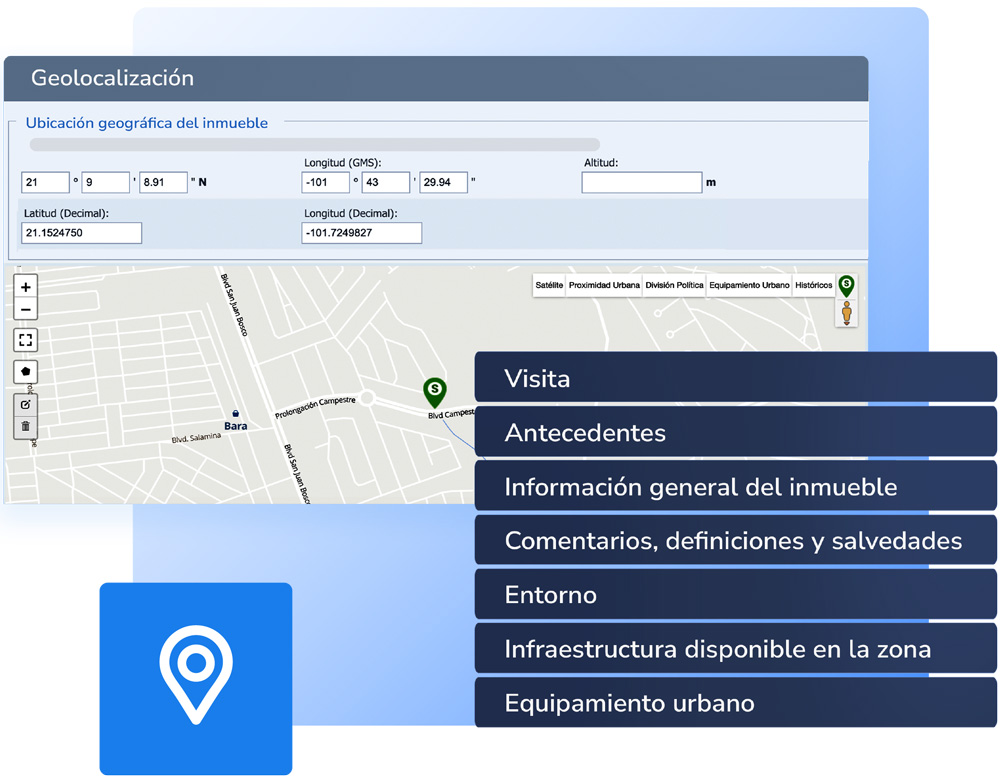The width and height of the screenshot is (1000, 782).
Task: Click longitude minutes field with 43
Action: click(x=386, y=182)
